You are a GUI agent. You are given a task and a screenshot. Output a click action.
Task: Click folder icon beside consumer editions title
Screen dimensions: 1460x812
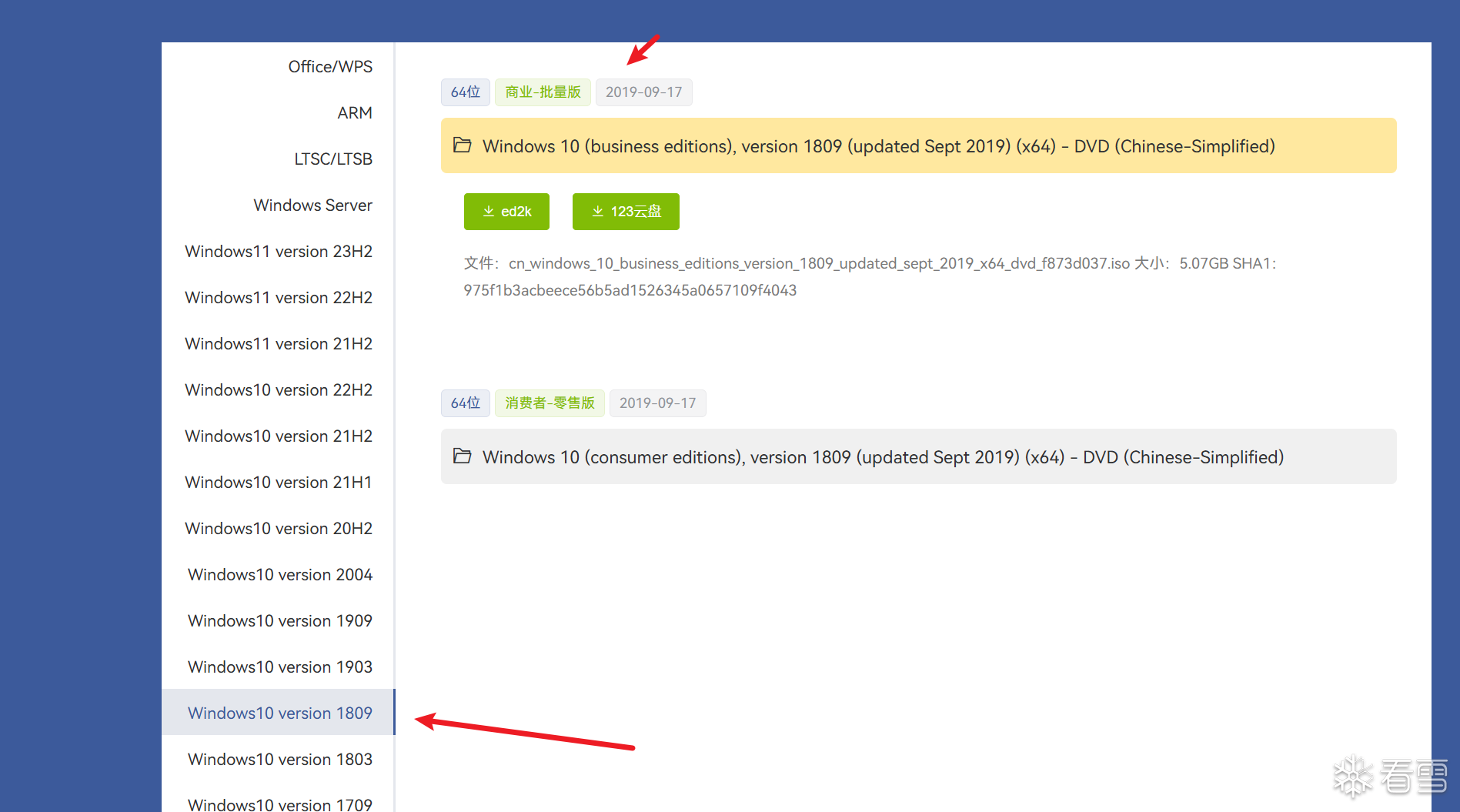point(462,456)
